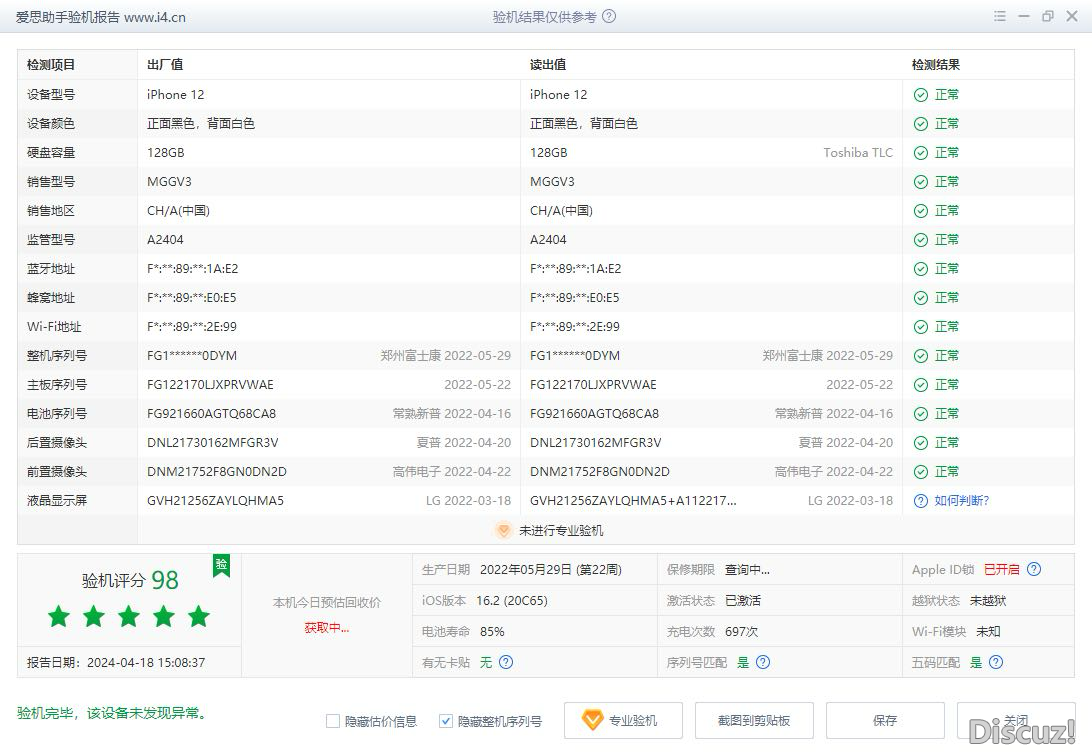Click factory-value A2404 model number

coord(165,239)
